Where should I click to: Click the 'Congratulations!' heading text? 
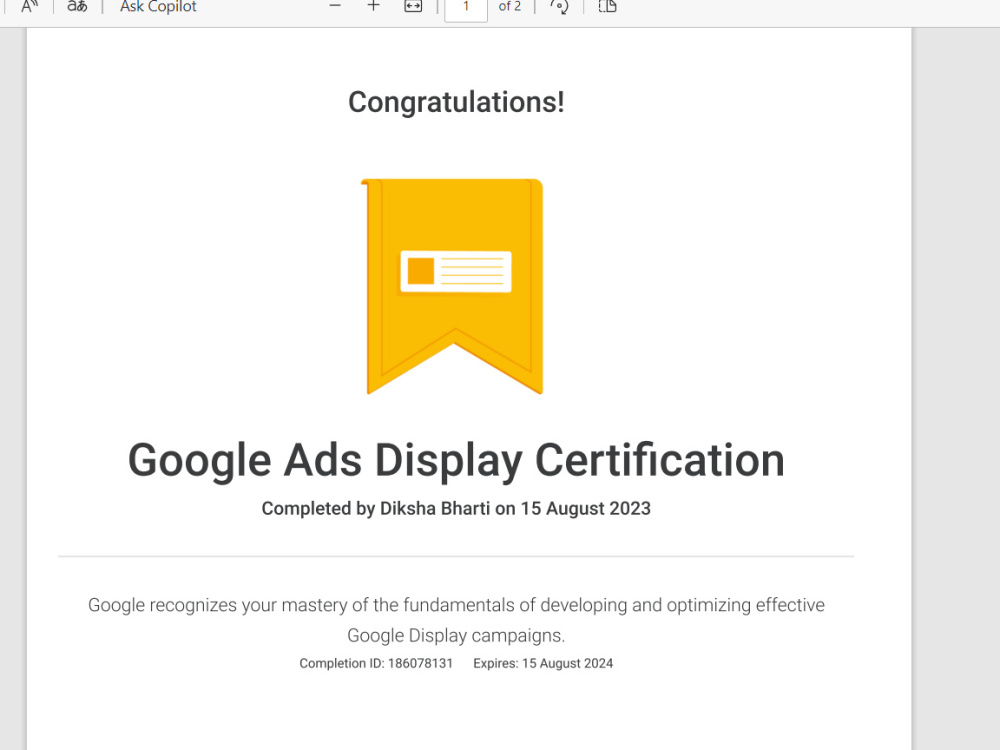click(456, 102)
